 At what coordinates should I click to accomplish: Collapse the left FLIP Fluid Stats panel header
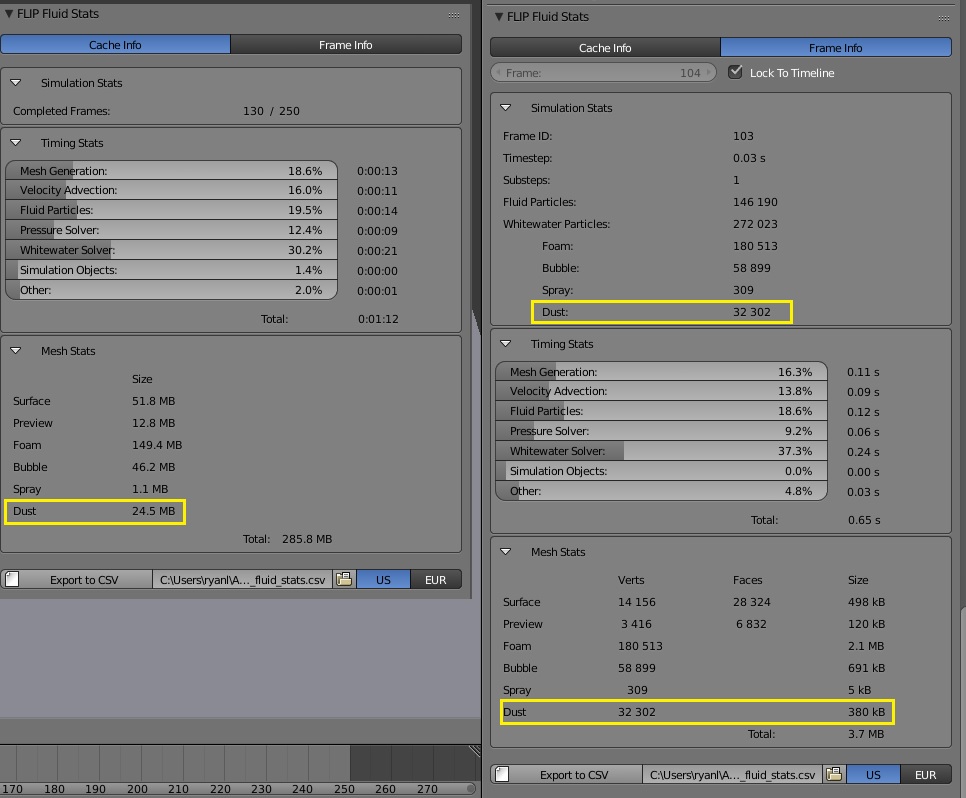(8, 14)
